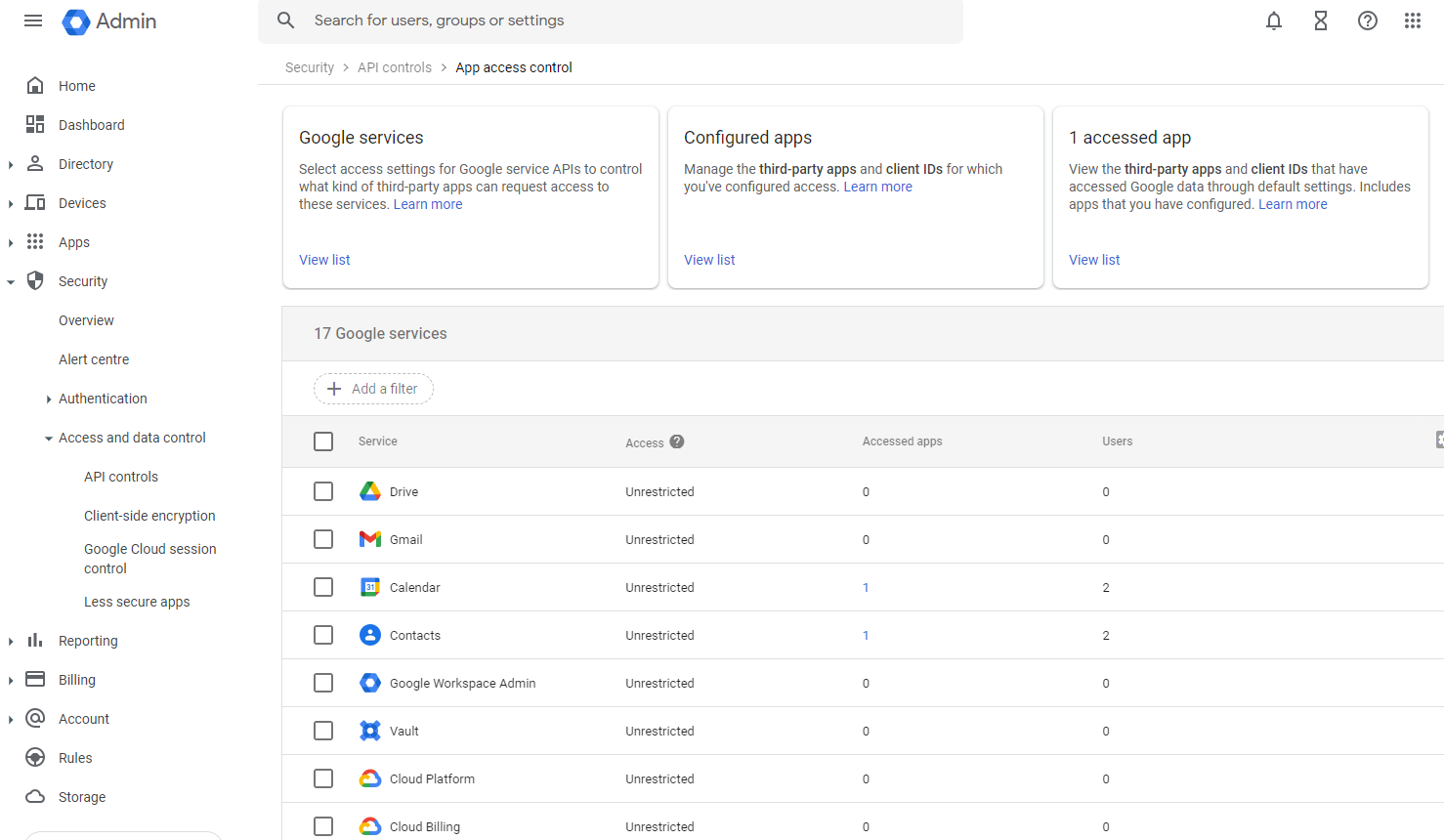Expand the Reporting section arrow
This screenshot has height=840, width=1444.
[x=11, y=642]
